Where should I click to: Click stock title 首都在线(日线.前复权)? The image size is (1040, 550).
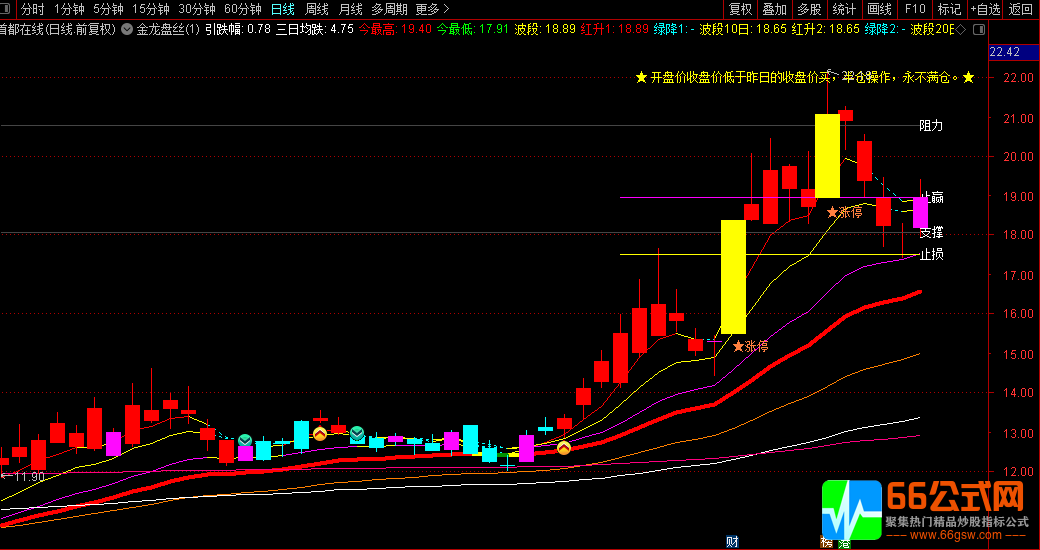(x=58, y=29)
